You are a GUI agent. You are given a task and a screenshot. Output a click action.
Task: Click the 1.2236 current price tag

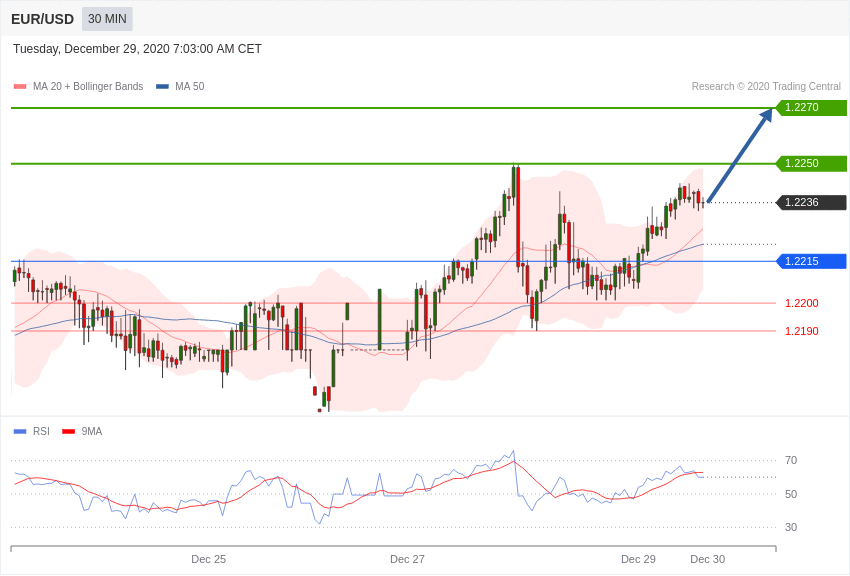click(x=811, y=202)
